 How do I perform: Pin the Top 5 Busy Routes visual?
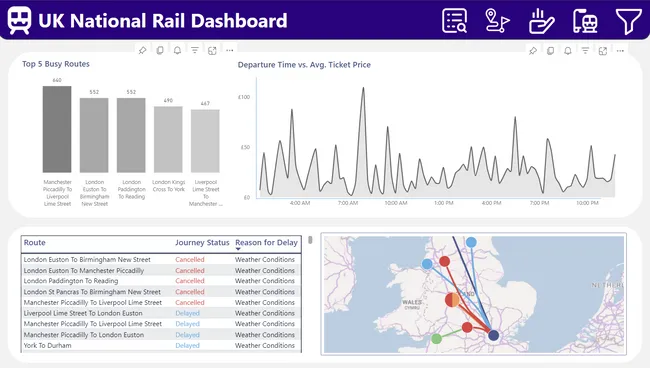coord(143,51)
